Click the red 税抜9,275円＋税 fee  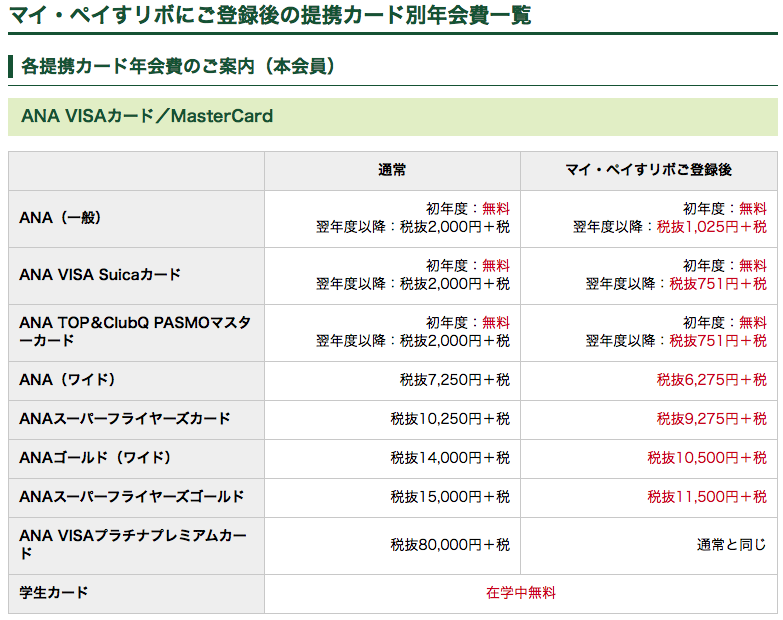(712, 419)
